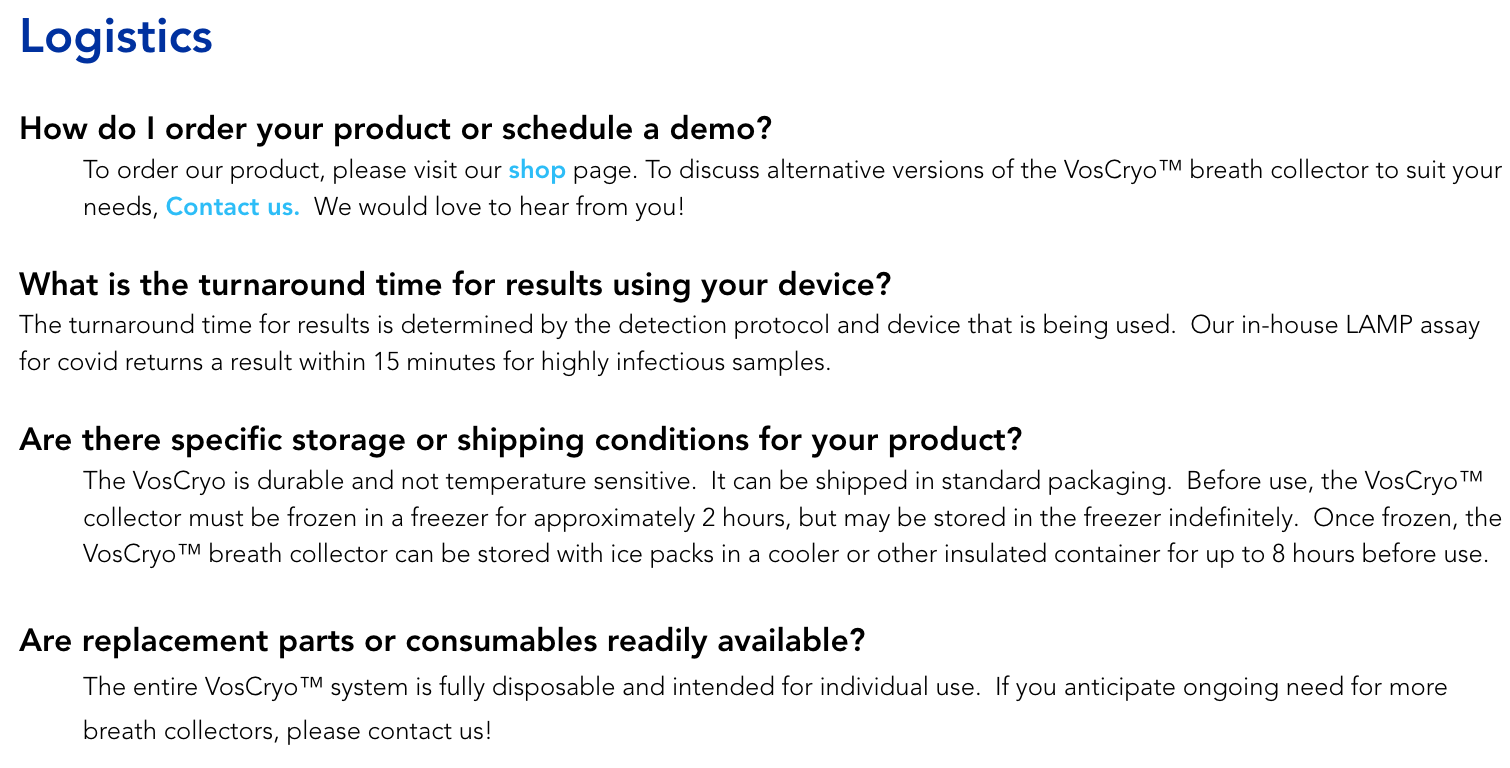Click the replacement parts or consumables question
This screenshot has height=768, width=1510.
click(x=442, y=641)
